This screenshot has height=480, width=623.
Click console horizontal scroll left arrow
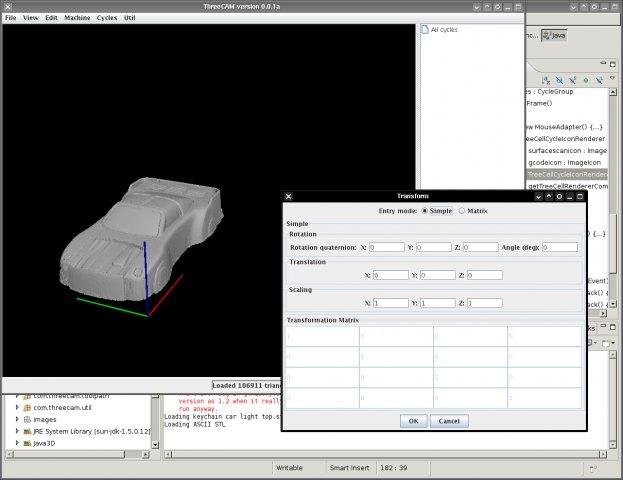pos(168,454)
